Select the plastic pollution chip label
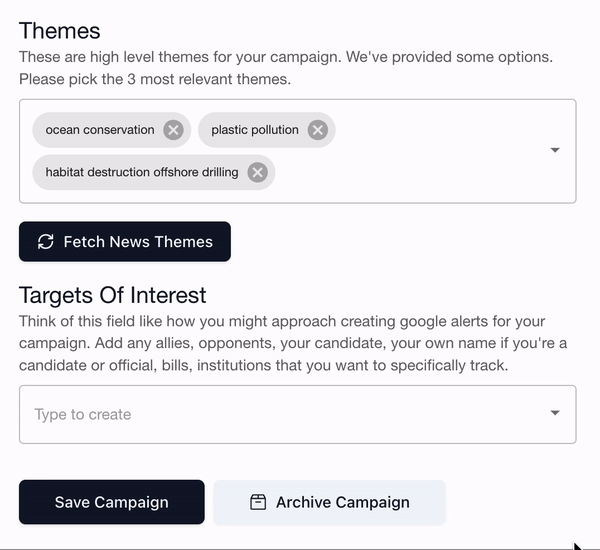 tap(255, 130)
